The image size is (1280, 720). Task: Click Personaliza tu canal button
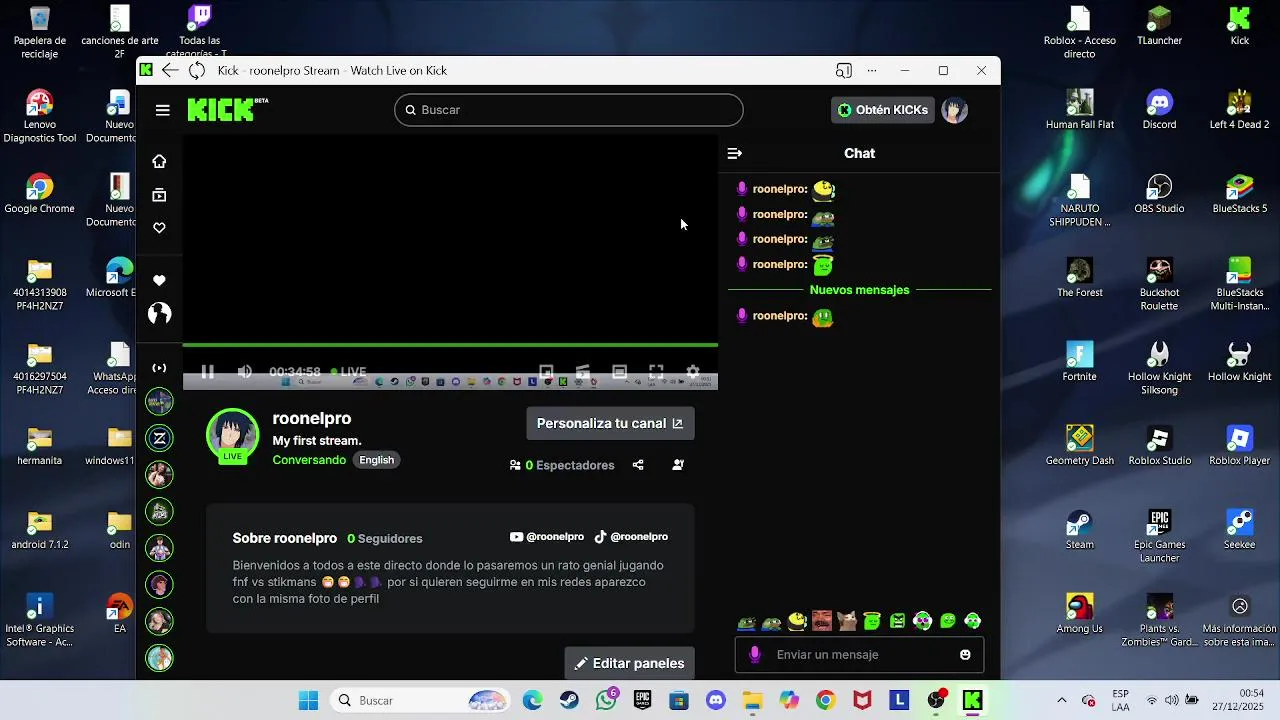coord(610,423)
